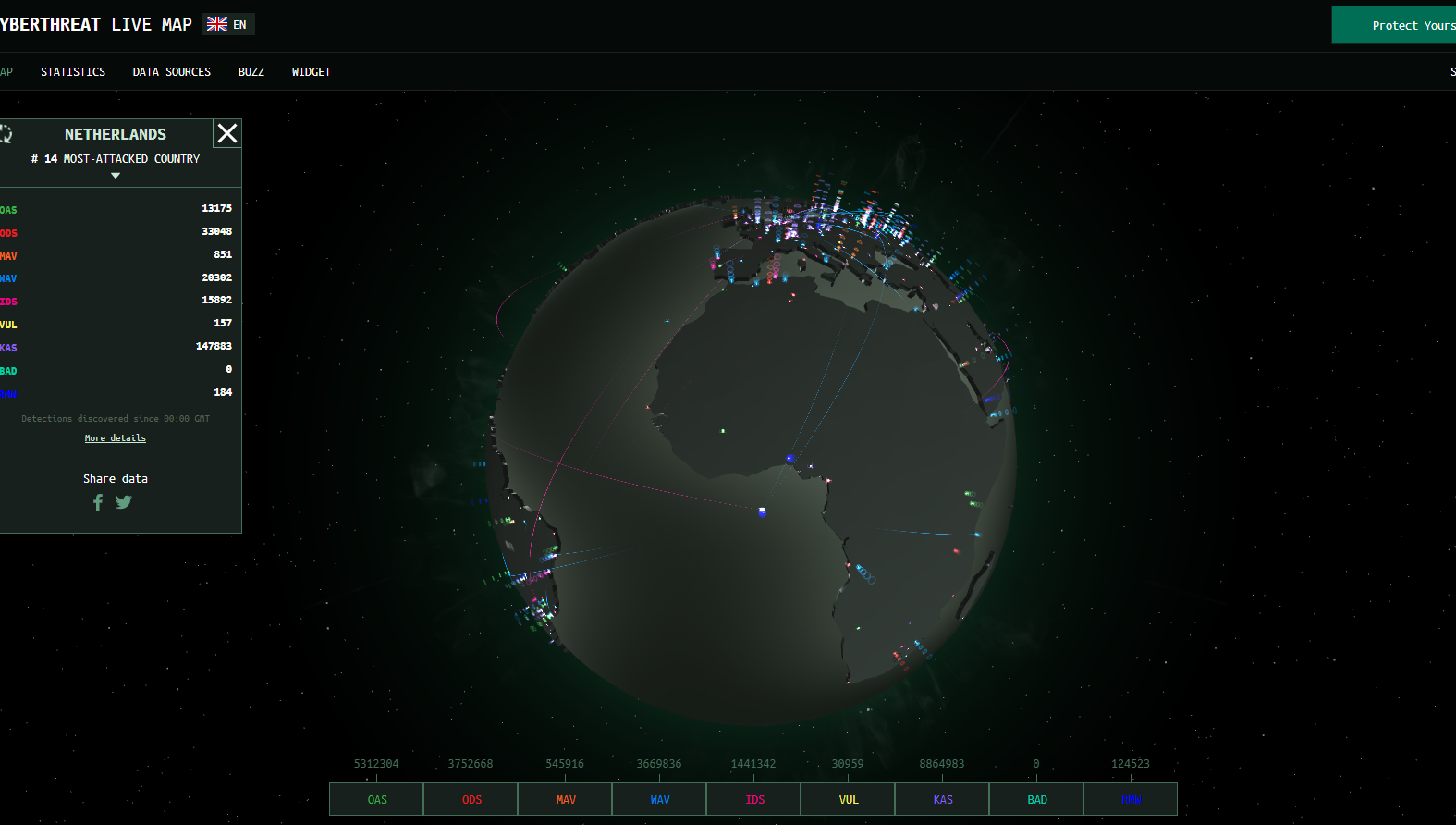This screenshot has width=1456, height=825.
Task: Open the More details link
Action: point(116,438)
